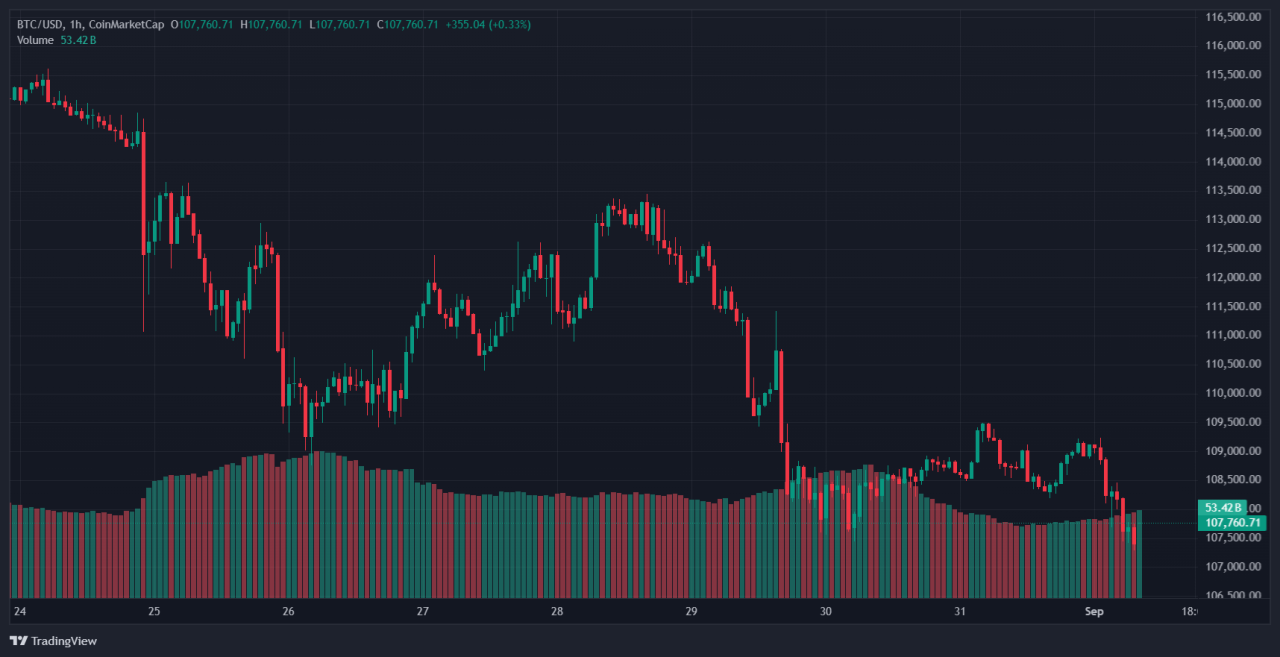The height and width of the screenshot is (657, 1280).
Task: Click the 18: time label on the axis
Action: (x=1188, y=610)
